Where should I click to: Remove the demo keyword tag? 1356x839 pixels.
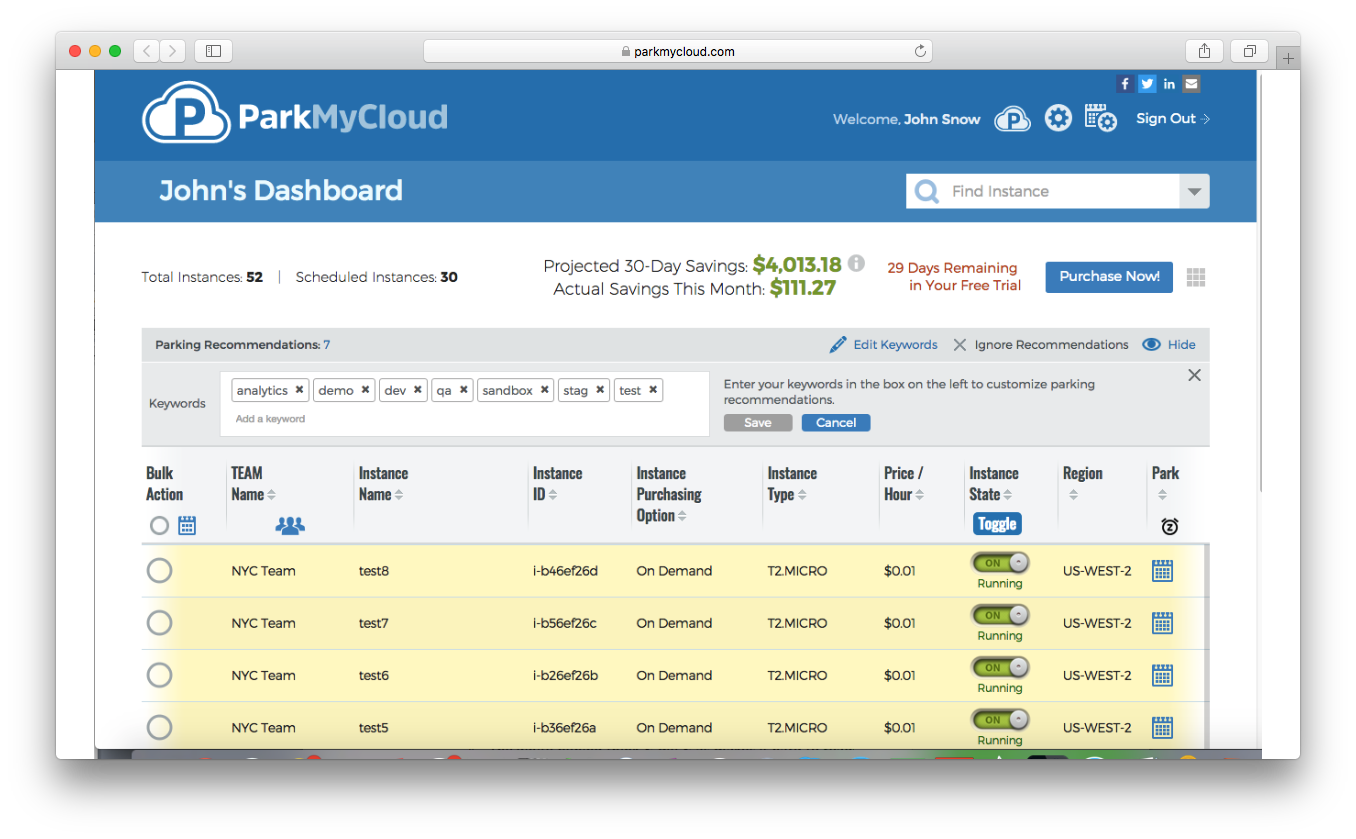[x=365, y=390]
